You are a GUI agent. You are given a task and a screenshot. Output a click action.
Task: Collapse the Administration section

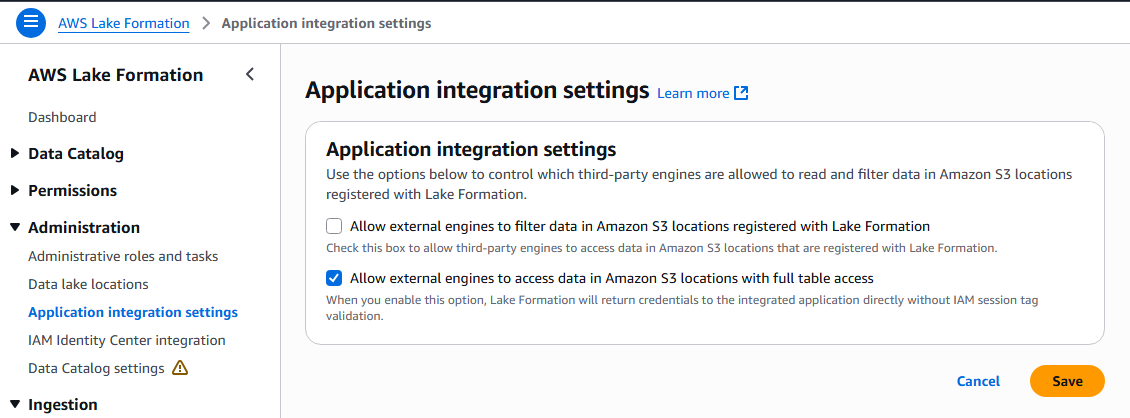point(14,228)
